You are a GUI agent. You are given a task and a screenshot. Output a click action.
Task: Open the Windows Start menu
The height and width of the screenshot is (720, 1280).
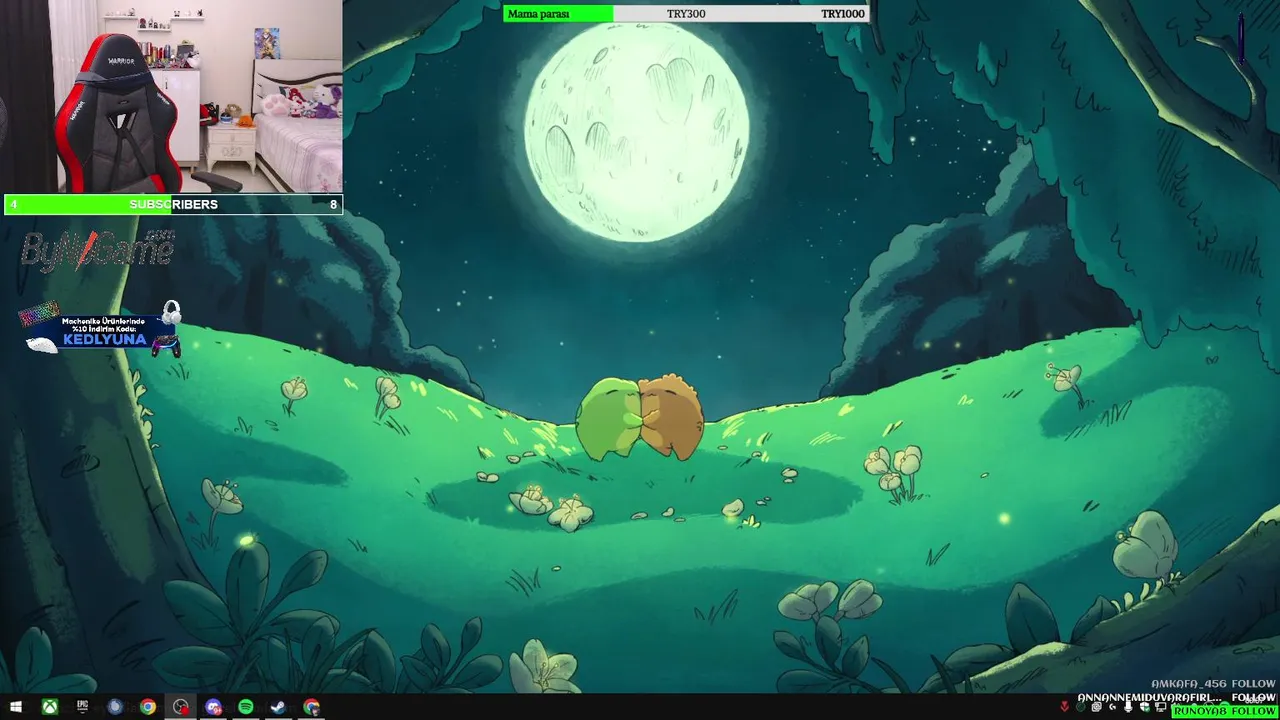pos(16,707)
